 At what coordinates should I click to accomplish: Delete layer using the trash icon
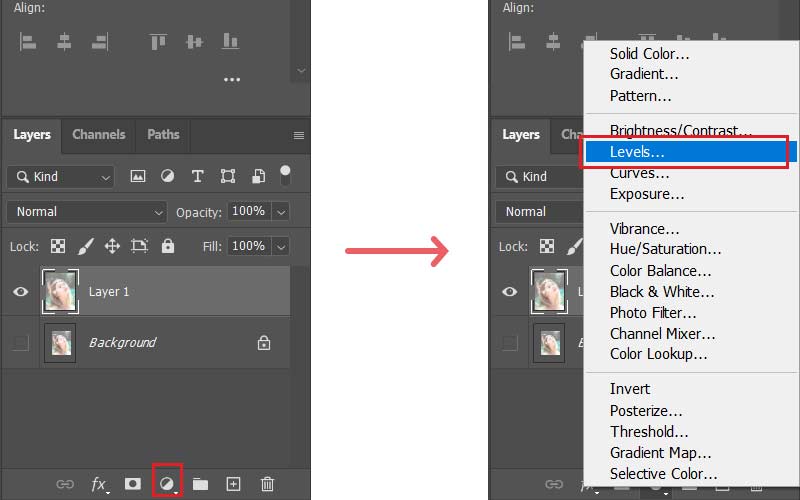[x=267, y=484]
